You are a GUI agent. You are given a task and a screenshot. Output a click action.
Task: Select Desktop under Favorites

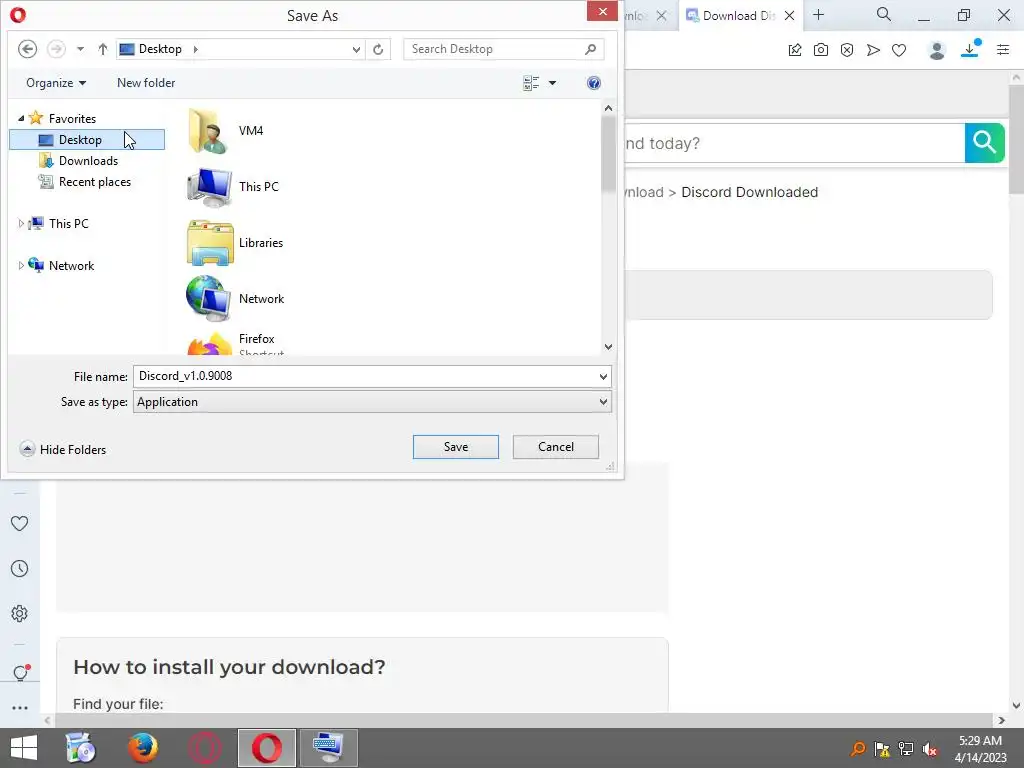(88, 140)
